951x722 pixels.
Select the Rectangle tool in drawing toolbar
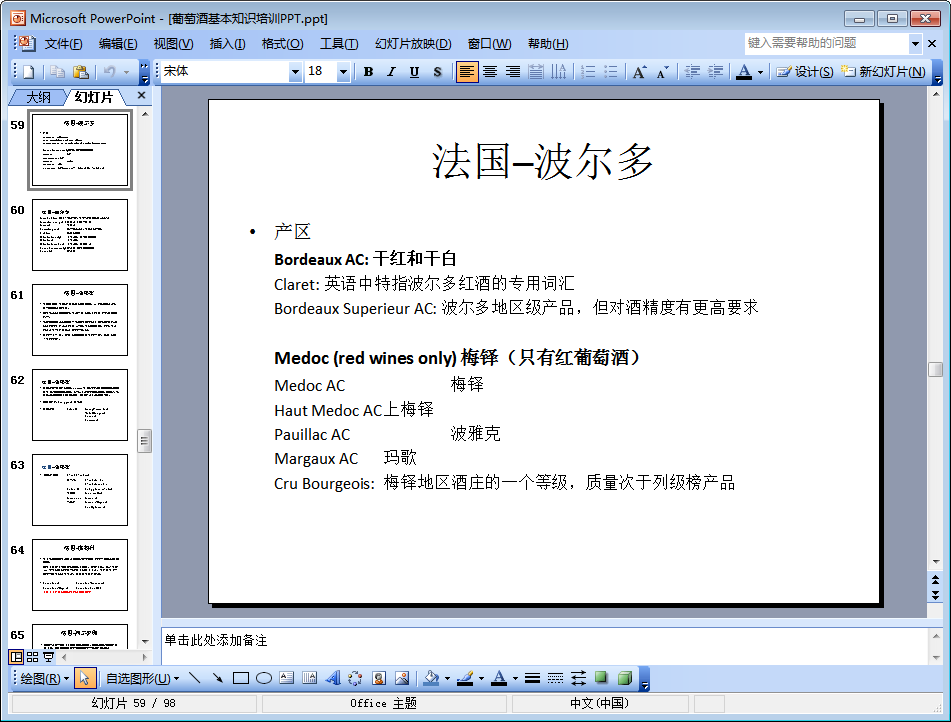click(x=243, y=678)
